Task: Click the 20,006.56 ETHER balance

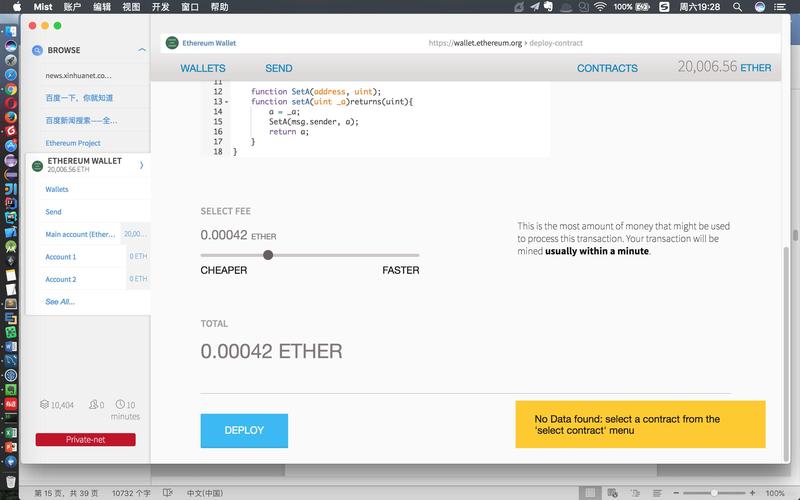Action: click(x=724, y=67)
